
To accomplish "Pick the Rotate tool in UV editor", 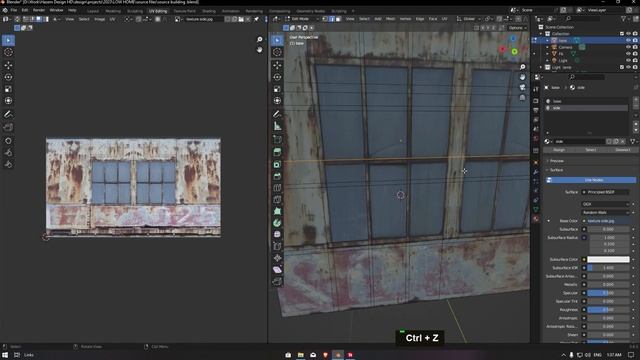I will point(8,77).
